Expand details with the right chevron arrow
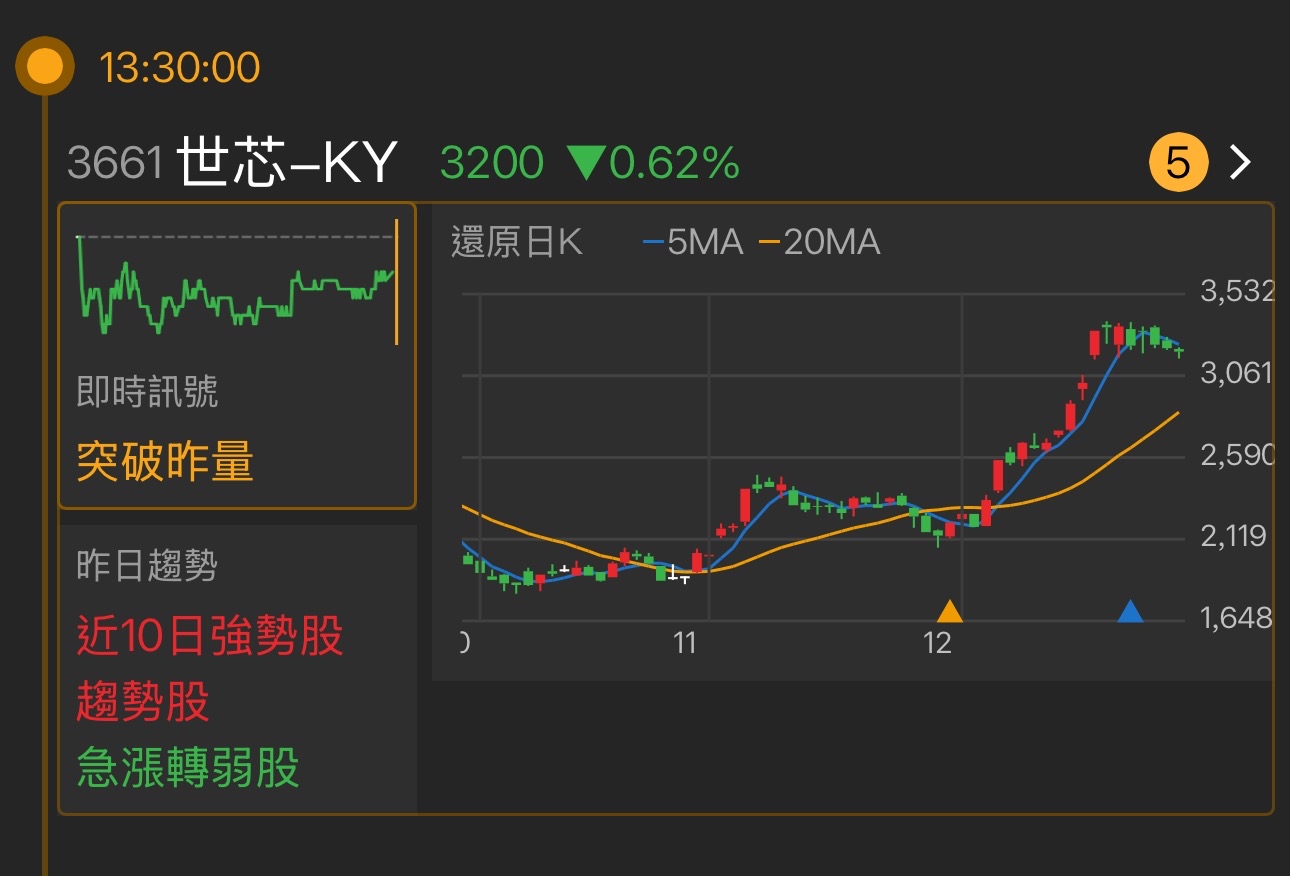 pyautogui.click(x=1238, y=160)
